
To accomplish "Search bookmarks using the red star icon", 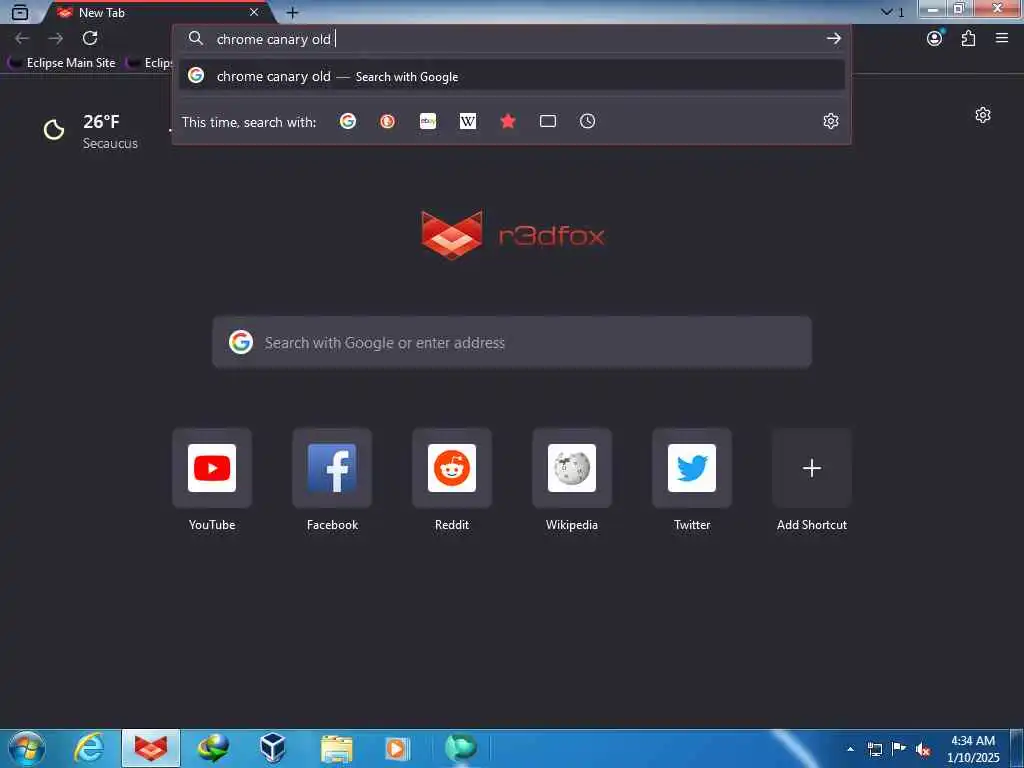I will pos(507,121).
